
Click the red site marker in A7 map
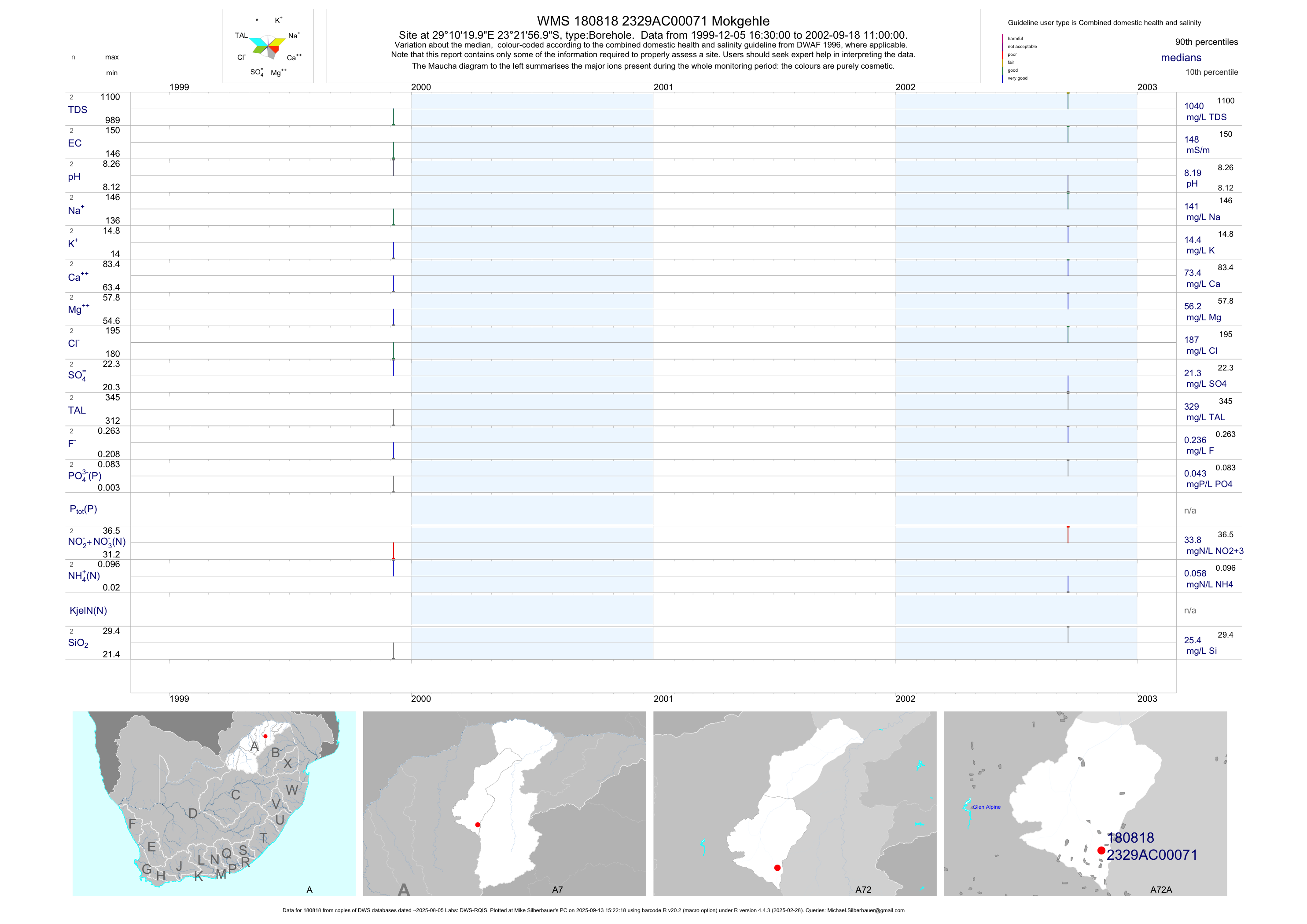coord(478,825)
